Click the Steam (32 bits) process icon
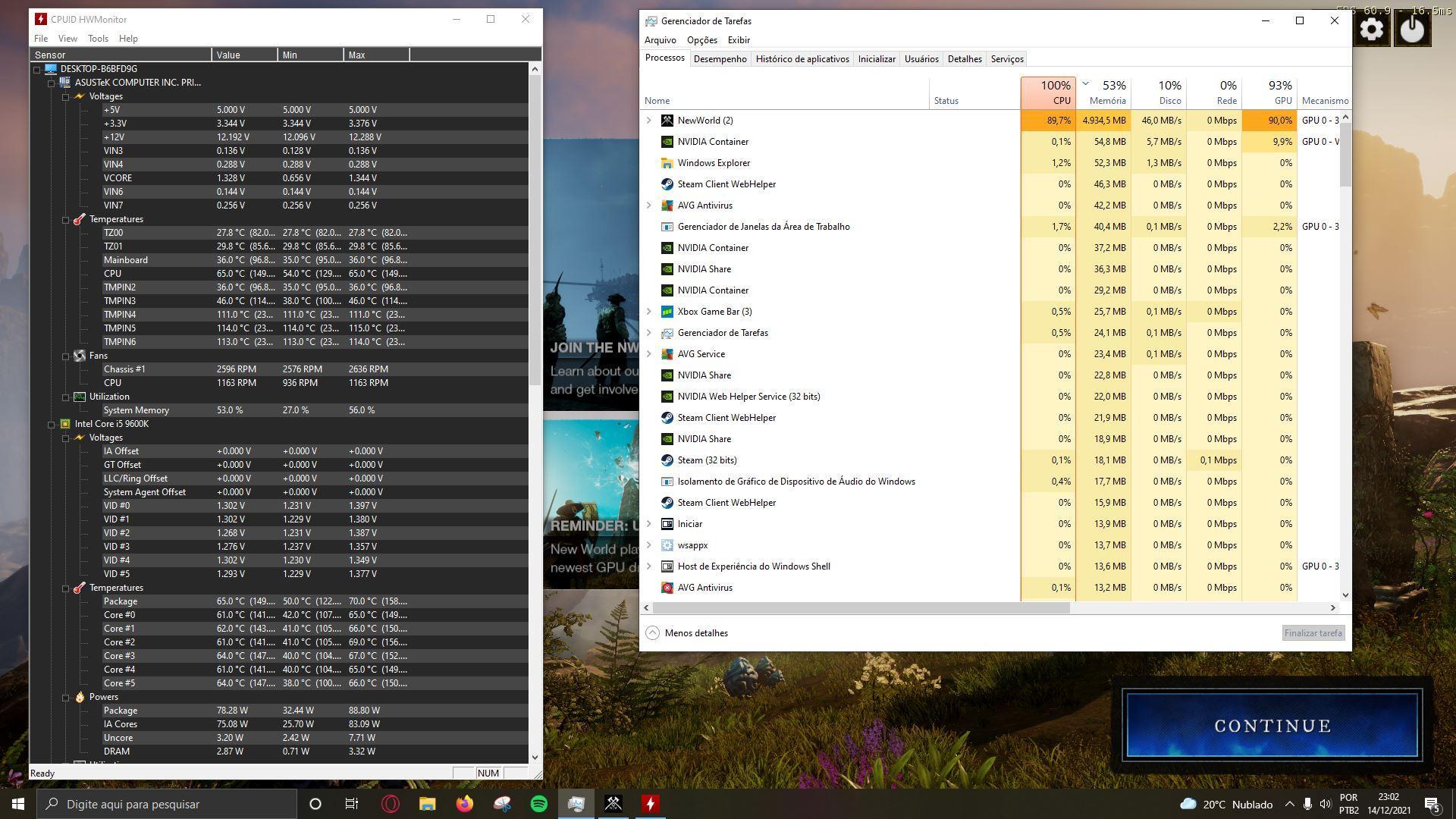Image resolution: width=1456 pixels, height=819 pixels. (667, 460)
